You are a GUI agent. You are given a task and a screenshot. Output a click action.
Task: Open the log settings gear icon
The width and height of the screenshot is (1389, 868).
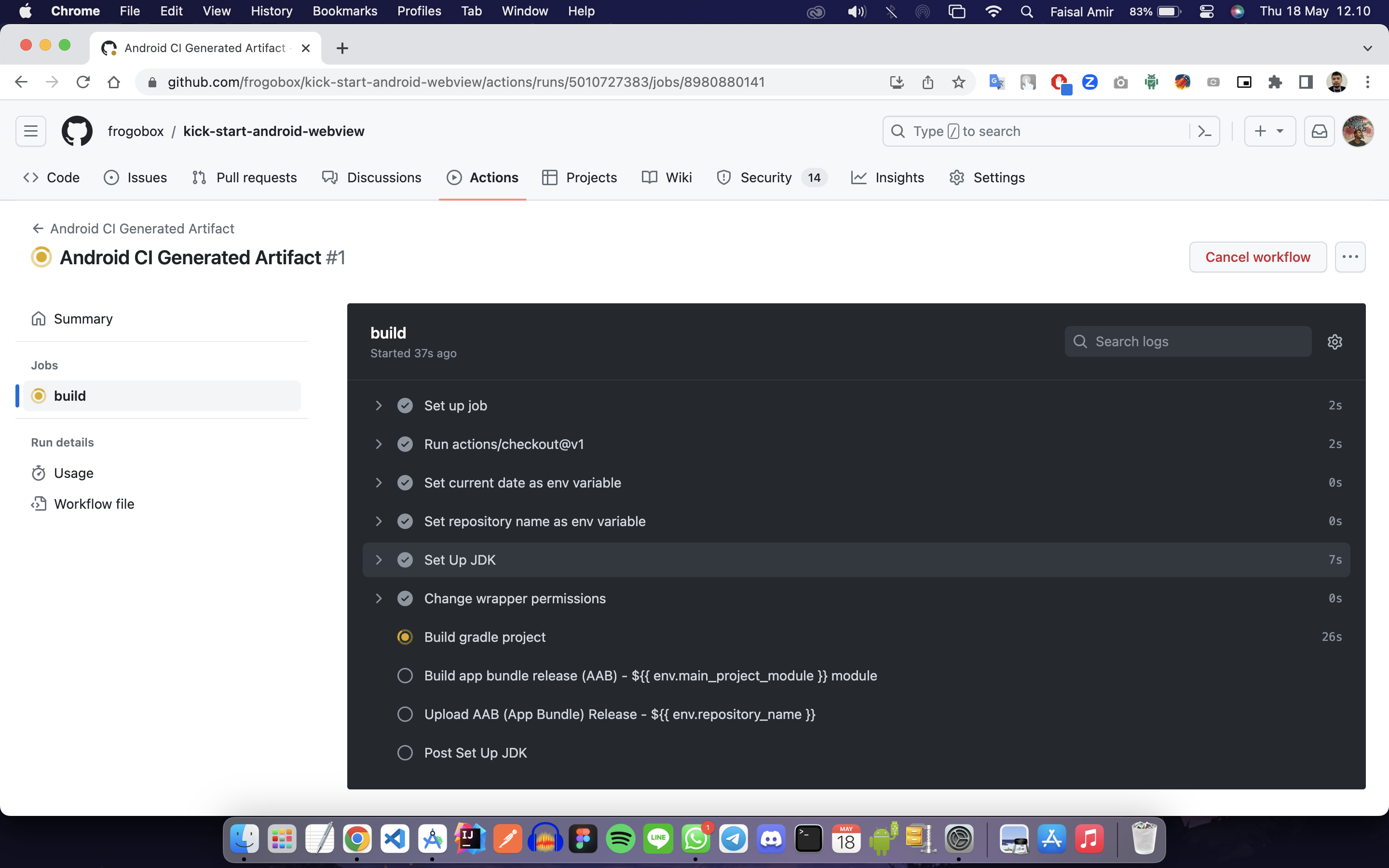1335,341
